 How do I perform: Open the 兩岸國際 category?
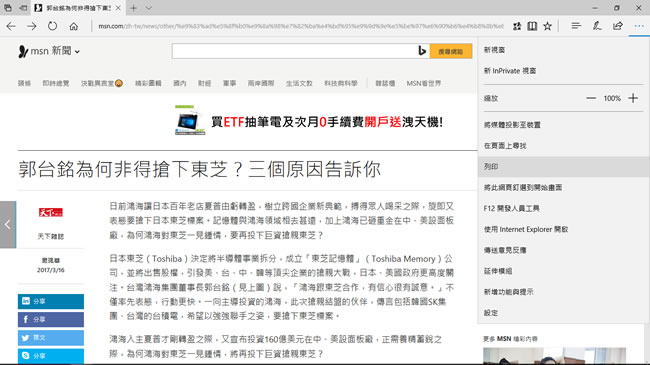point(261,83)
